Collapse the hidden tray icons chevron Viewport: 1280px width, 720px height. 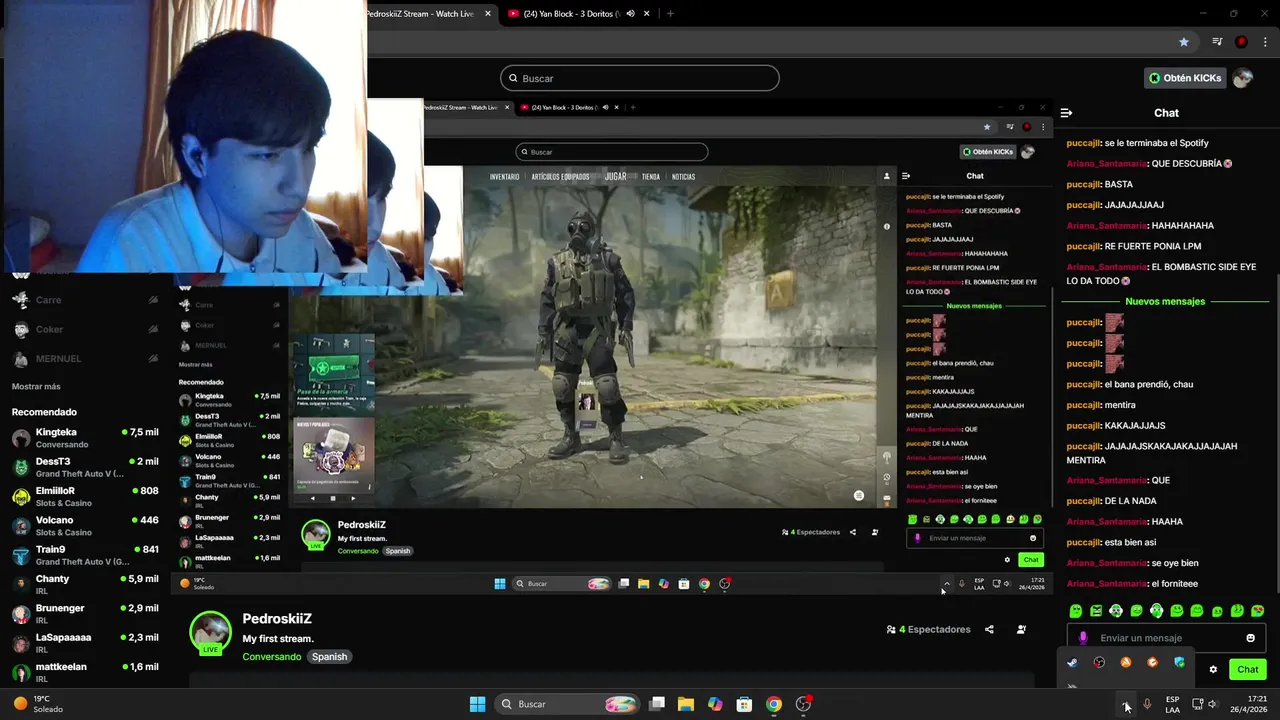(1127, 704)
